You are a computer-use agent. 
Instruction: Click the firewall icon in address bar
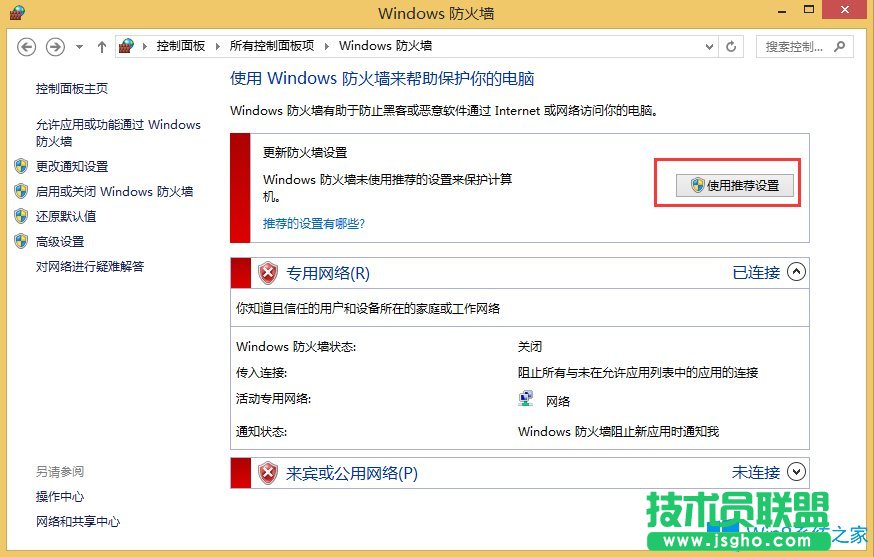pyautogui.click(x=127, y=46)
